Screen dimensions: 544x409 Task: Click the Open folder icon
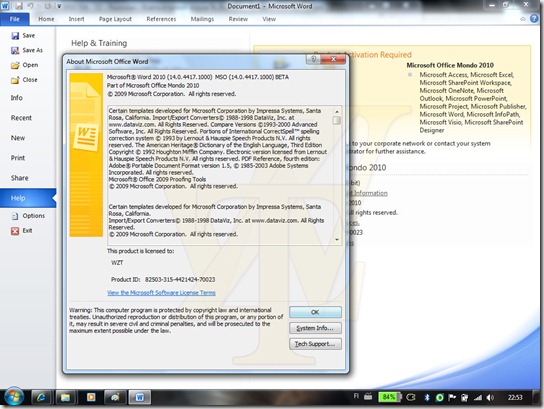[x=15, y=65]
